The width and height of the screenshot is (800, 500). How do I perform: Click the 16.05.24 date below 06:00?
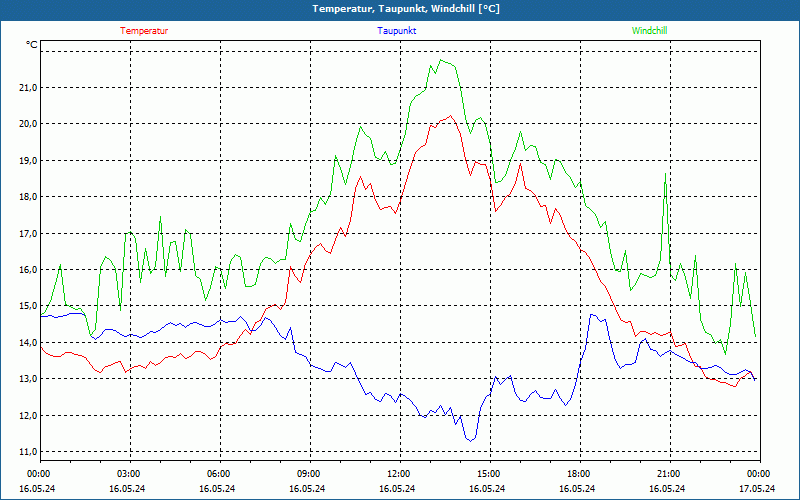[x=217, y=489]
